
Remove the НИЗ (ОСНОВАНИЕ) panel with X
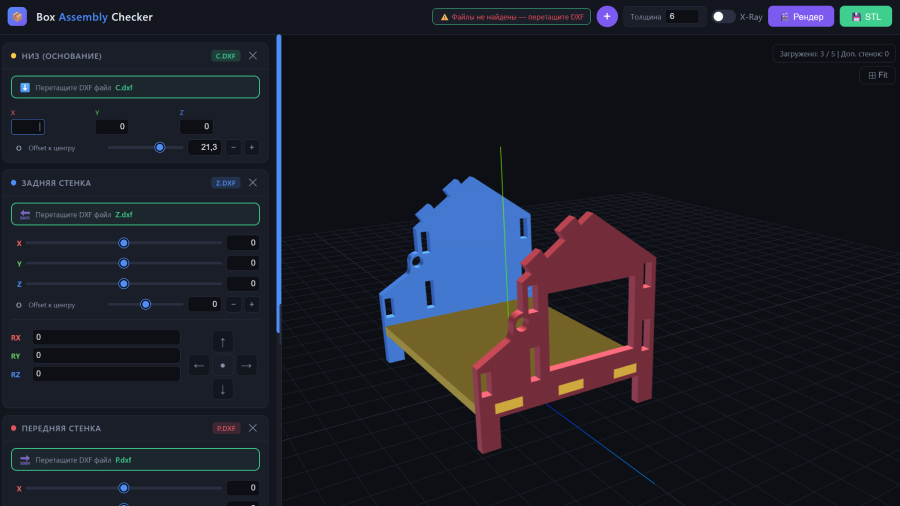[x=253, y=56]
